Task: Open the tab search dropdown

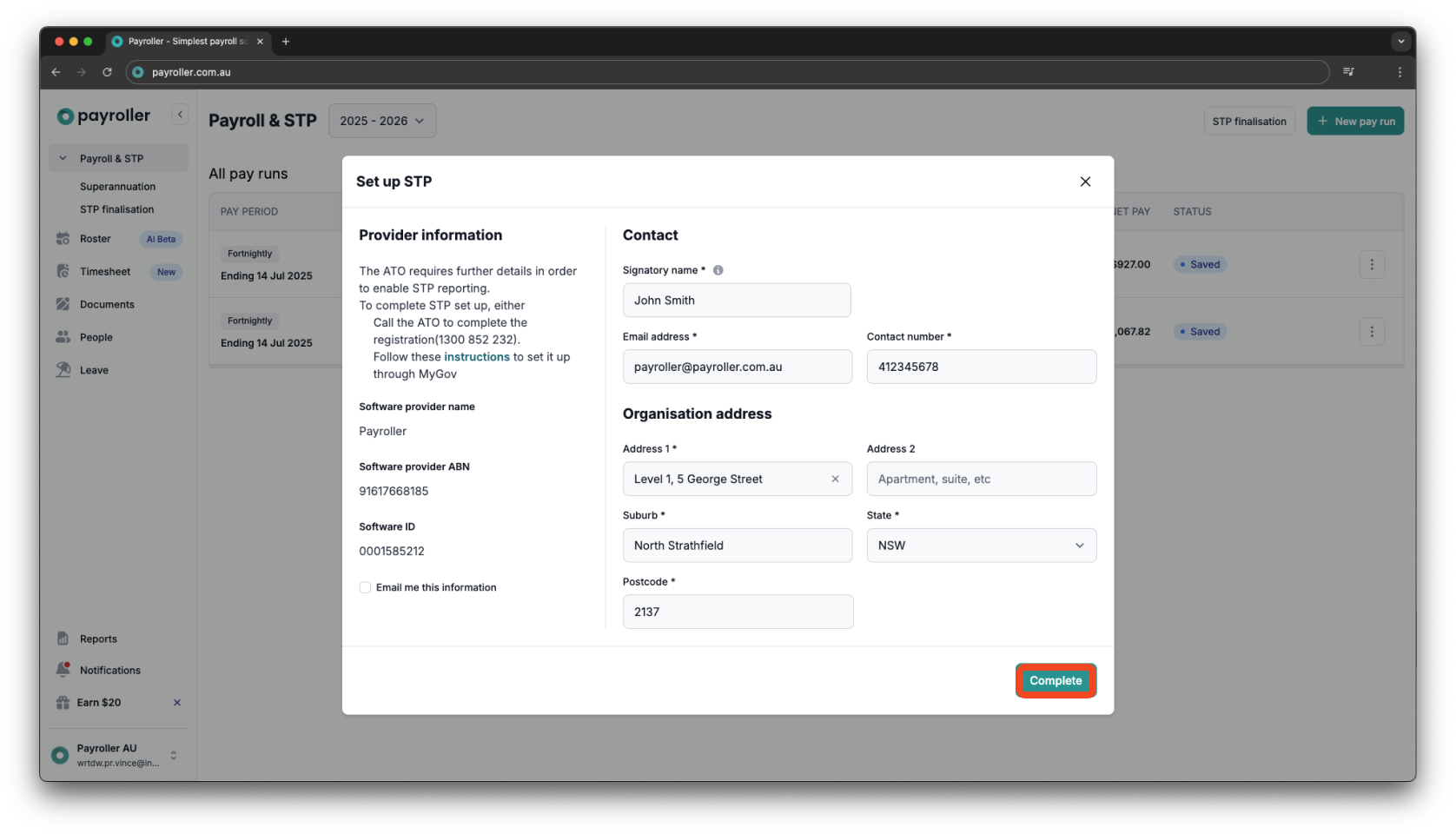Action: coord(1400,42)
